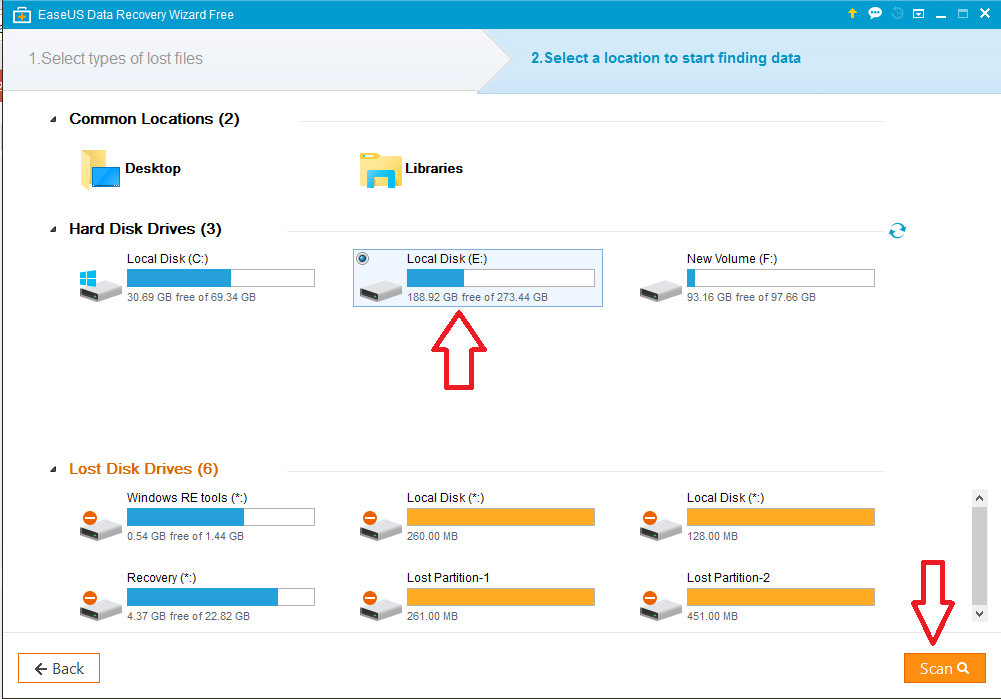Viewport: 1001px width, 699px height.
Task: Select the Local Disk (E:) radio button
Action: click(363, 259)
